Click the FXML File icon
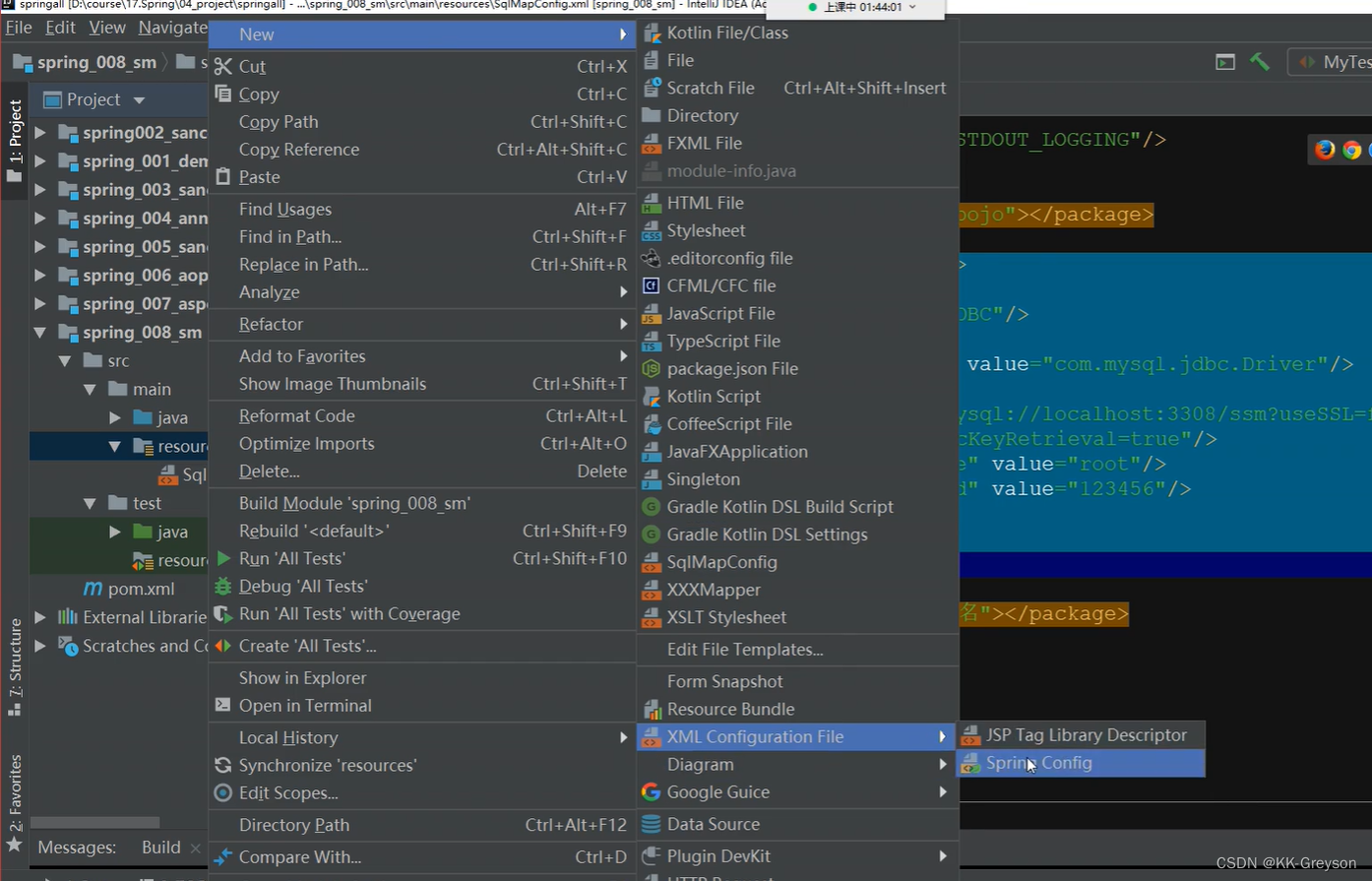This screenshot has width=1372, height=881. coord(652,144)
